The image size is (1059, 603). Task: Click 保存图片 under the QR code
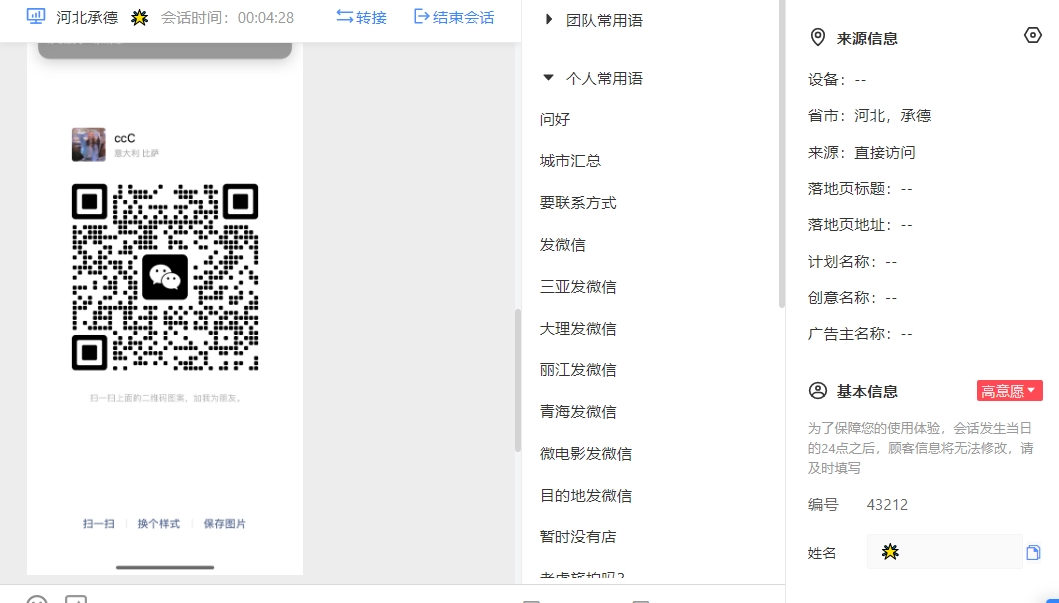(x=225, y=523)
